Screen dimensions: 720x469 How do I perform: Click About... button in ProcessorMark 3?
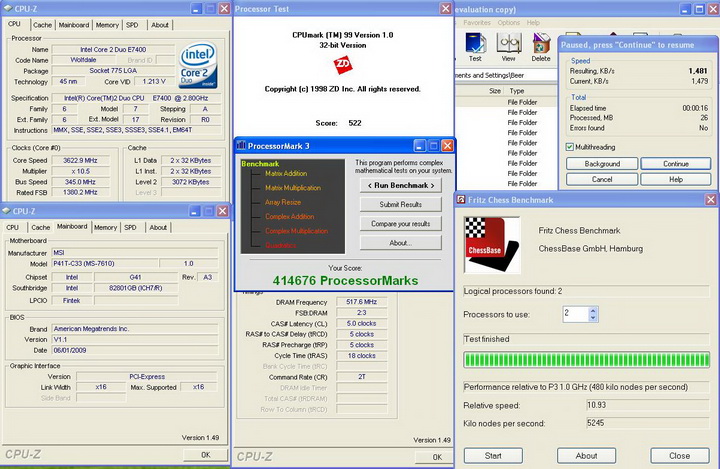tap(401, 243)
